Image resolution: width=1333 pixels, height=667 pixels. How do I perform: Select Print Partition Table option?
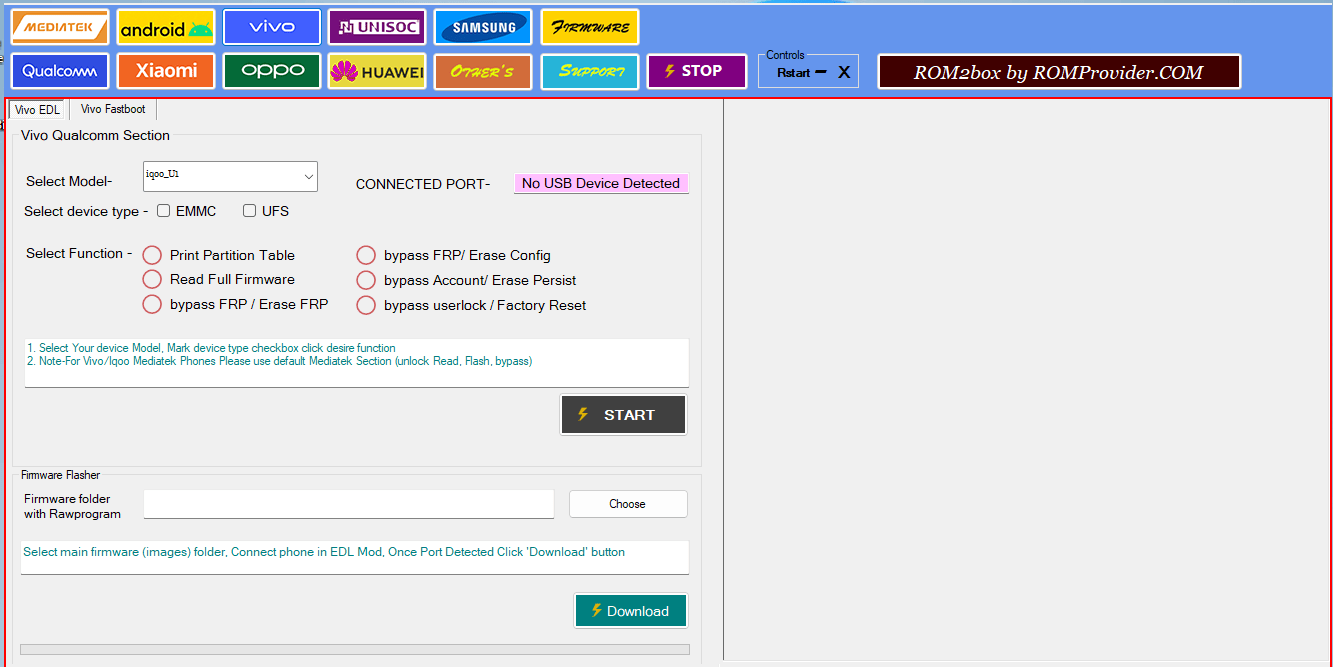(x=152, y=255)
